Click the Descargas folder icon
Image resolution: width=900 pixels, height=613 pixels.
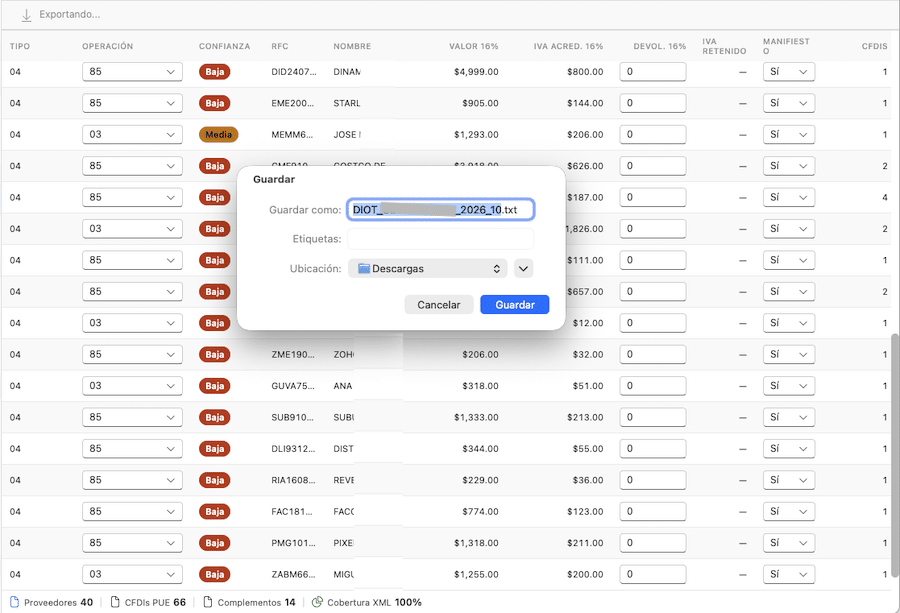[364, 269]
